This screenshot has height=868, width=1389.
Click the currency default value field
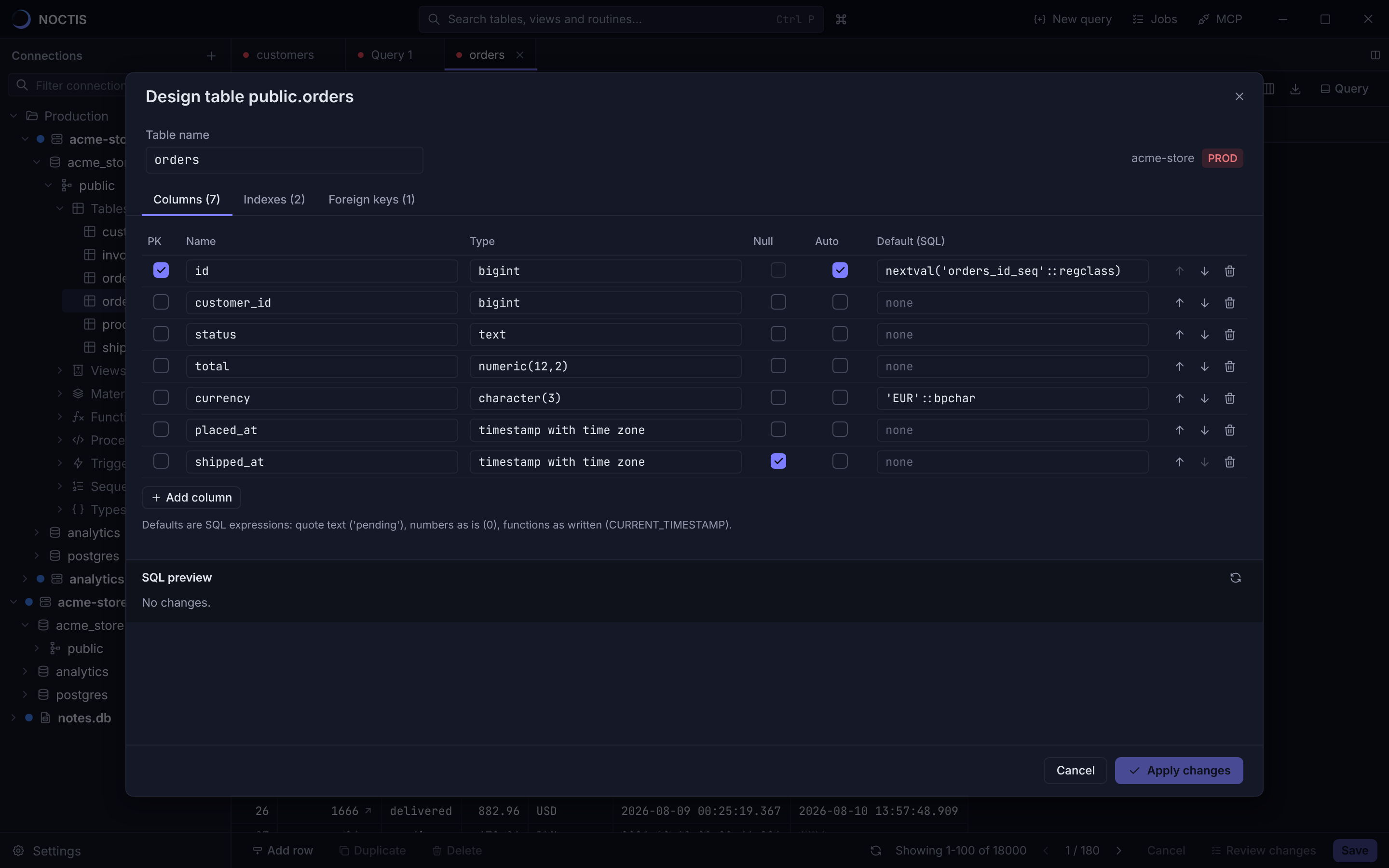(1012, 398)
